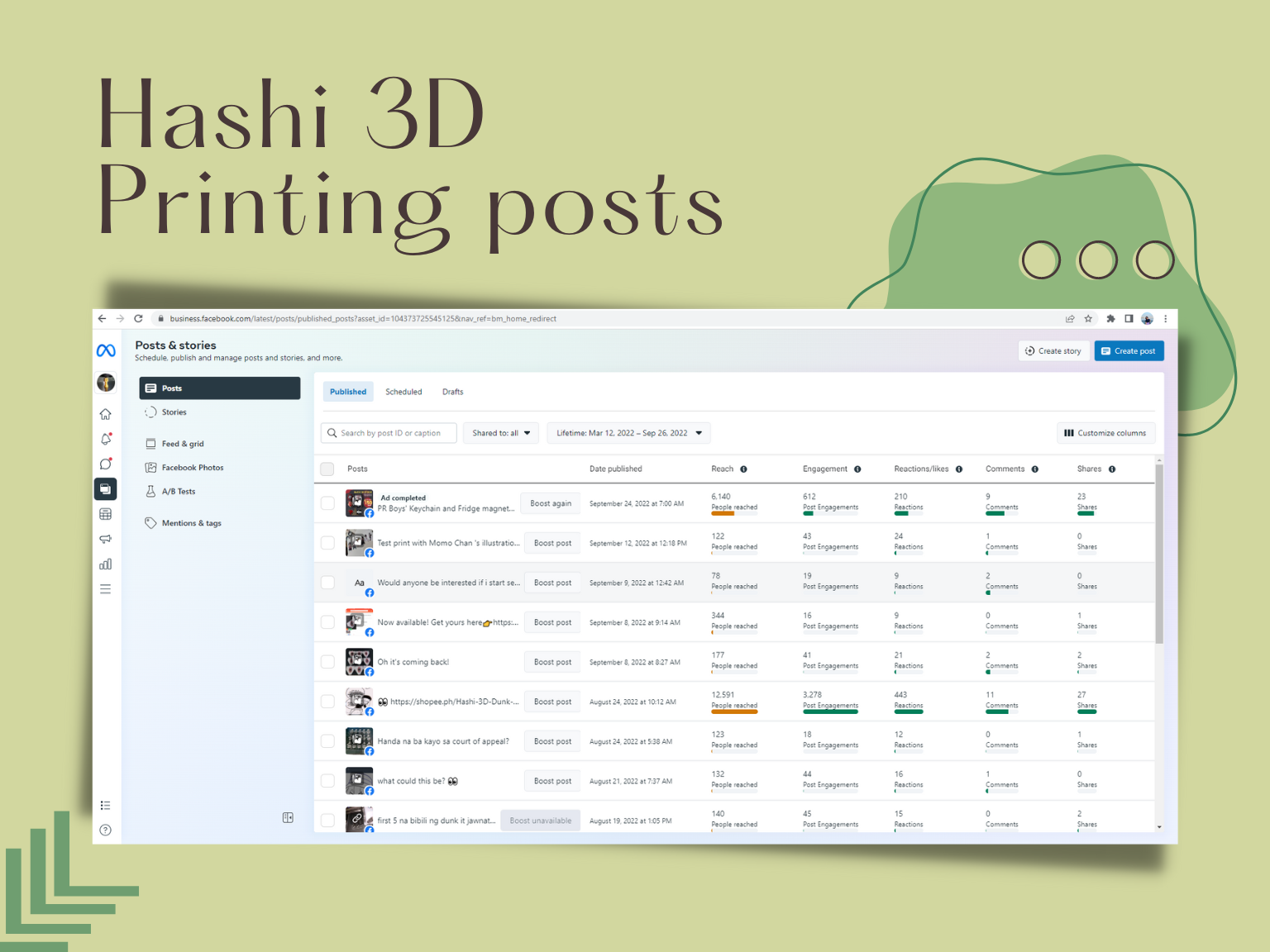
Task: Click the reactions bar for 210 Reactions
Action: (908, 513)
